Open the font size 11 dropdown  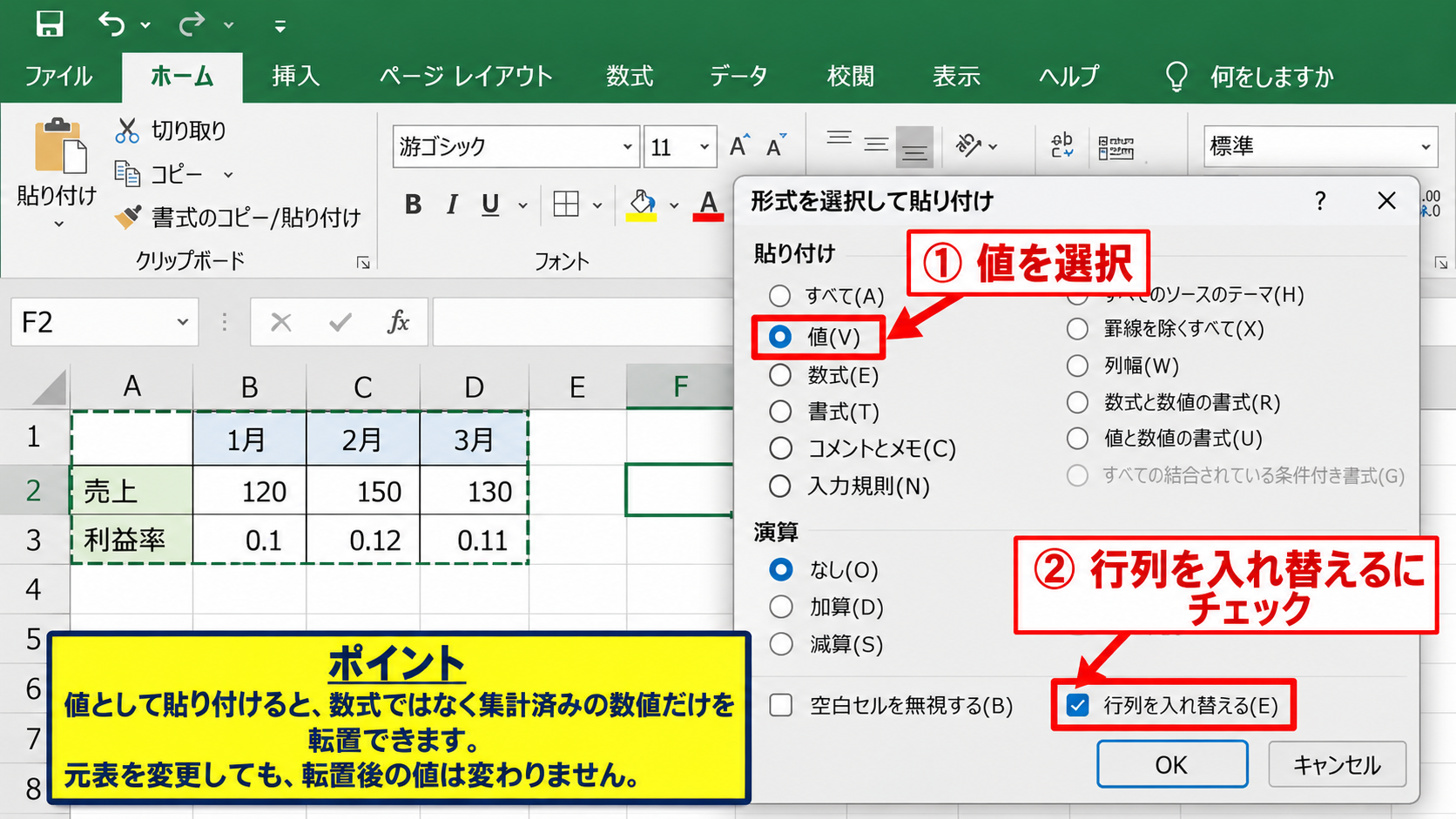tap(704, 147)
